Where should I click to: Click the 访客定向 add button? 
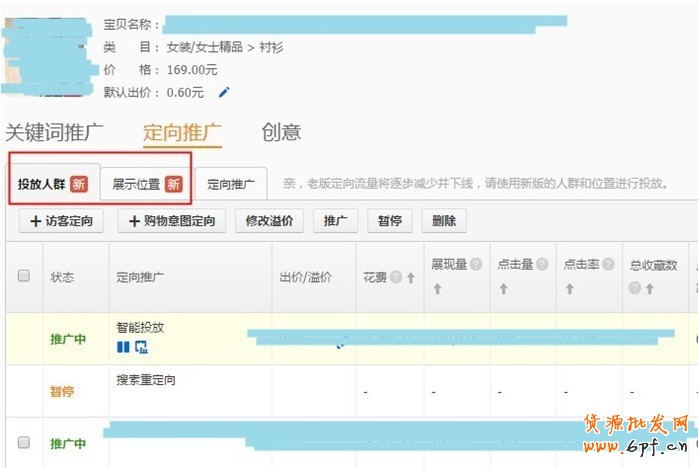coord(61,221)
